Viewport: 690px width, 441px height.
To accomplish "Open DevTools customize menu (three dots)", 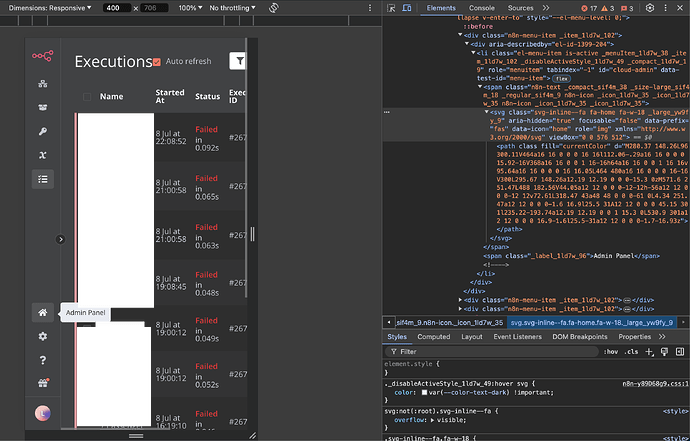I will pyautogui.click(x=665, y=8).
